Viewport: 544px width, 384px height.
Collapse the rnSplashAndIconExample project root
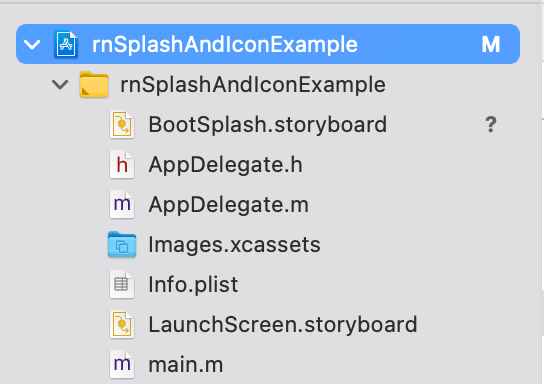coord(32,44)
